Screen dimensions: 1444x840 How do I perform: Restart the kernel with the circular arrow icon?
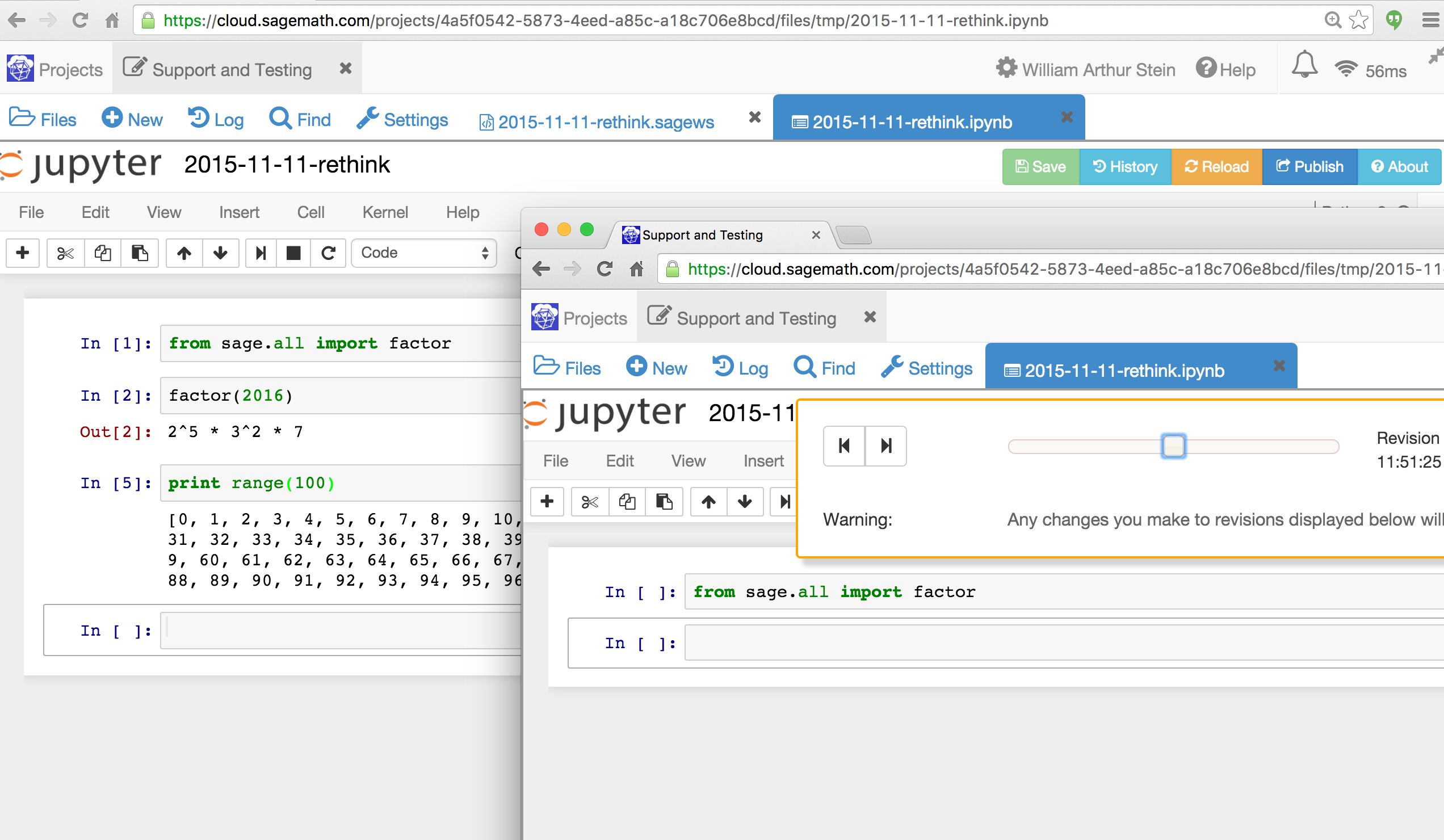tap(328, 253)
